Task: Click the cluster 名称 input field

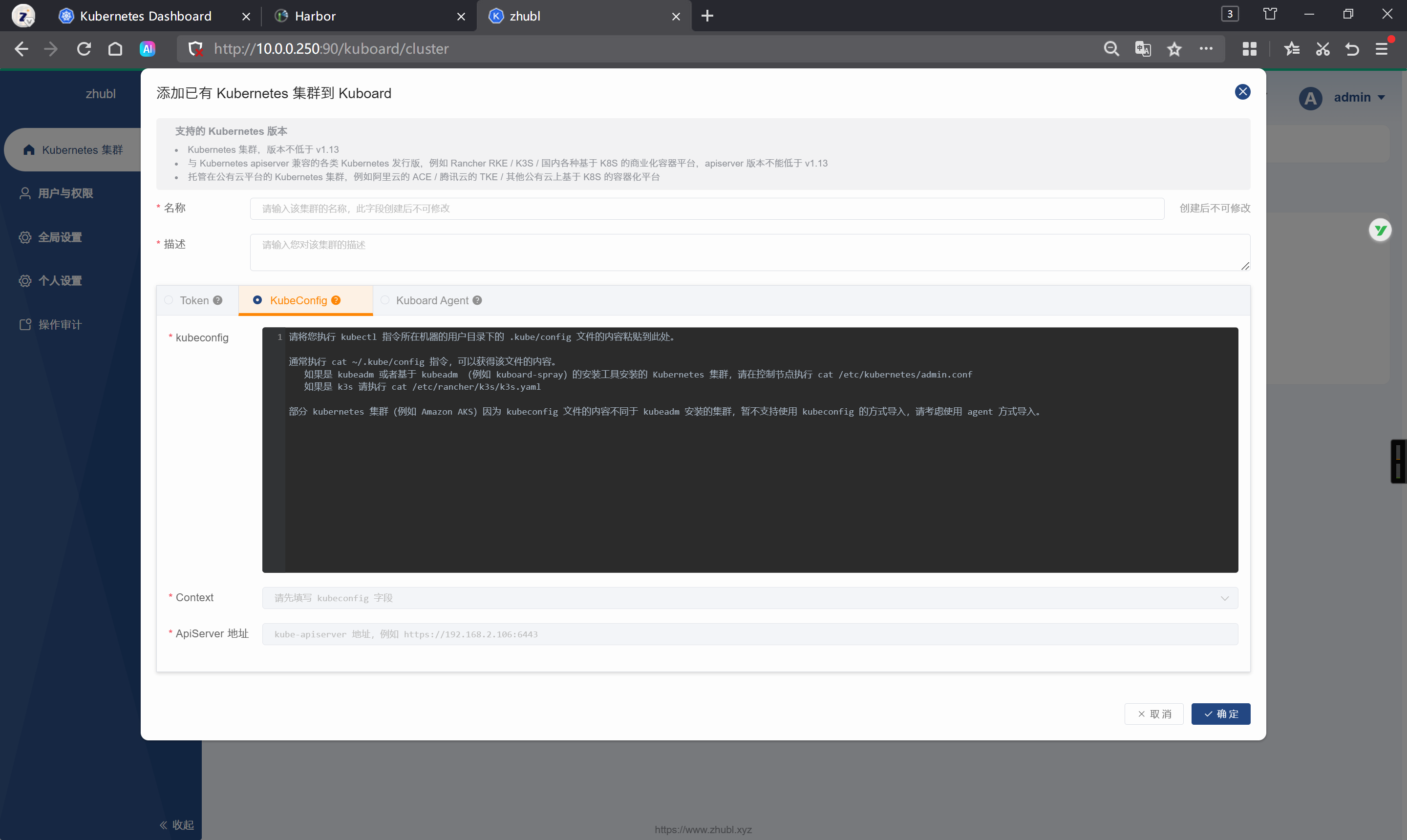Action: [706, 209]
